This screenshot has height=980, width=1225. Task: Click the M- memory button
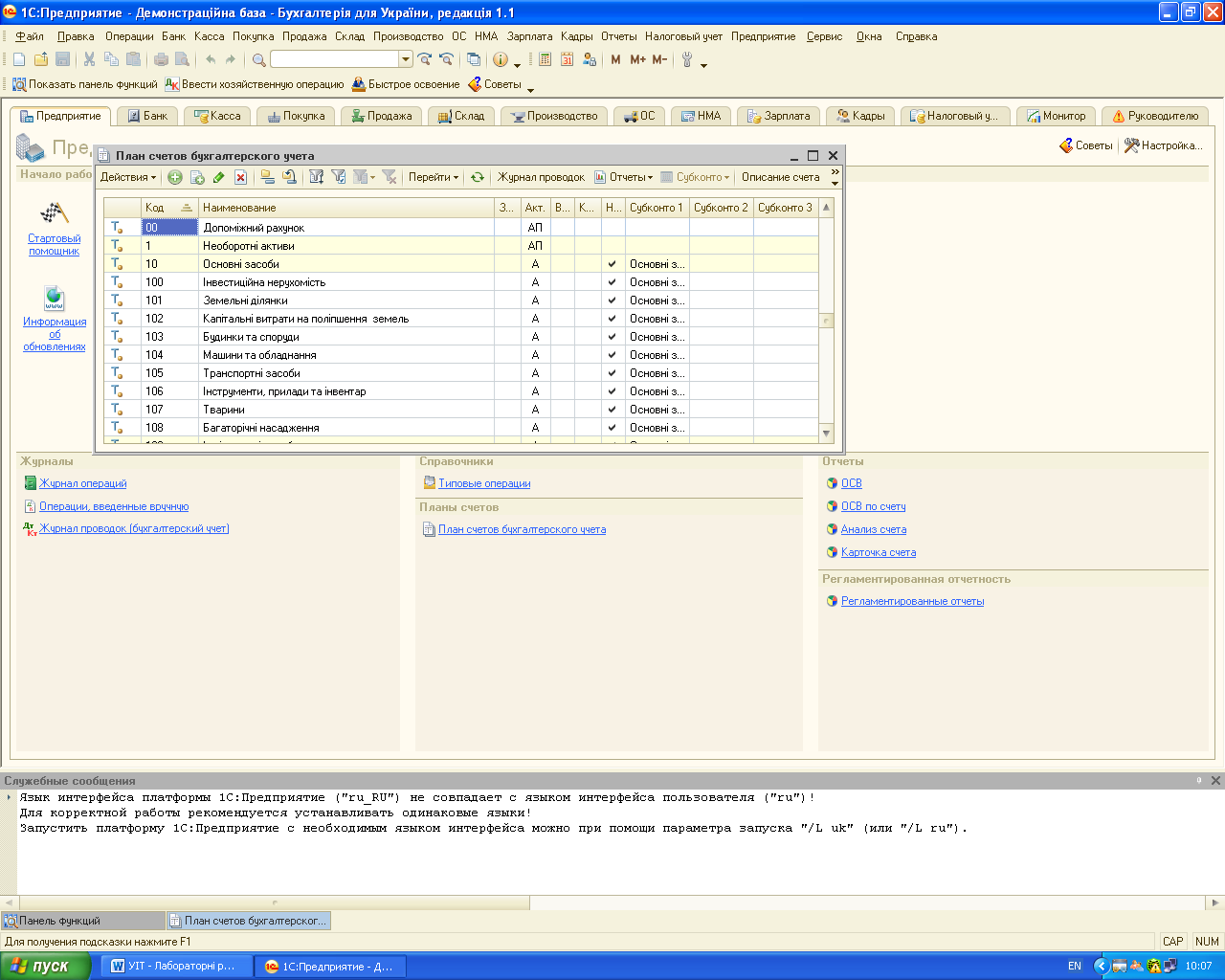[x=659, y=59]
